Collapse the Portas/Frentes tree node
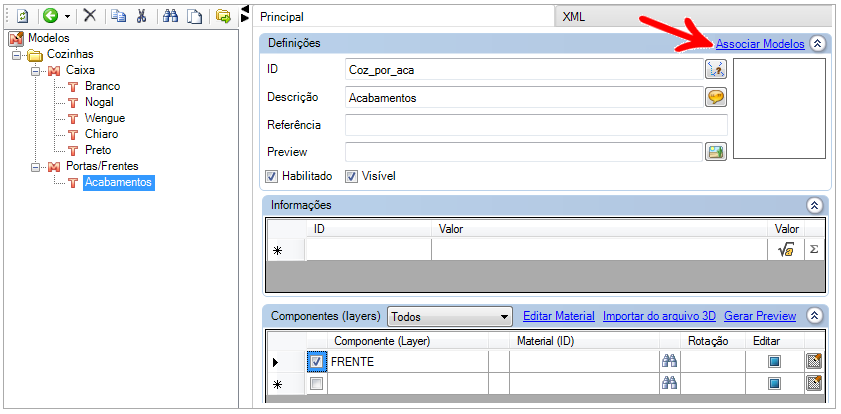Viewport: 841px width, 414px height. click(x=35, y=167)
